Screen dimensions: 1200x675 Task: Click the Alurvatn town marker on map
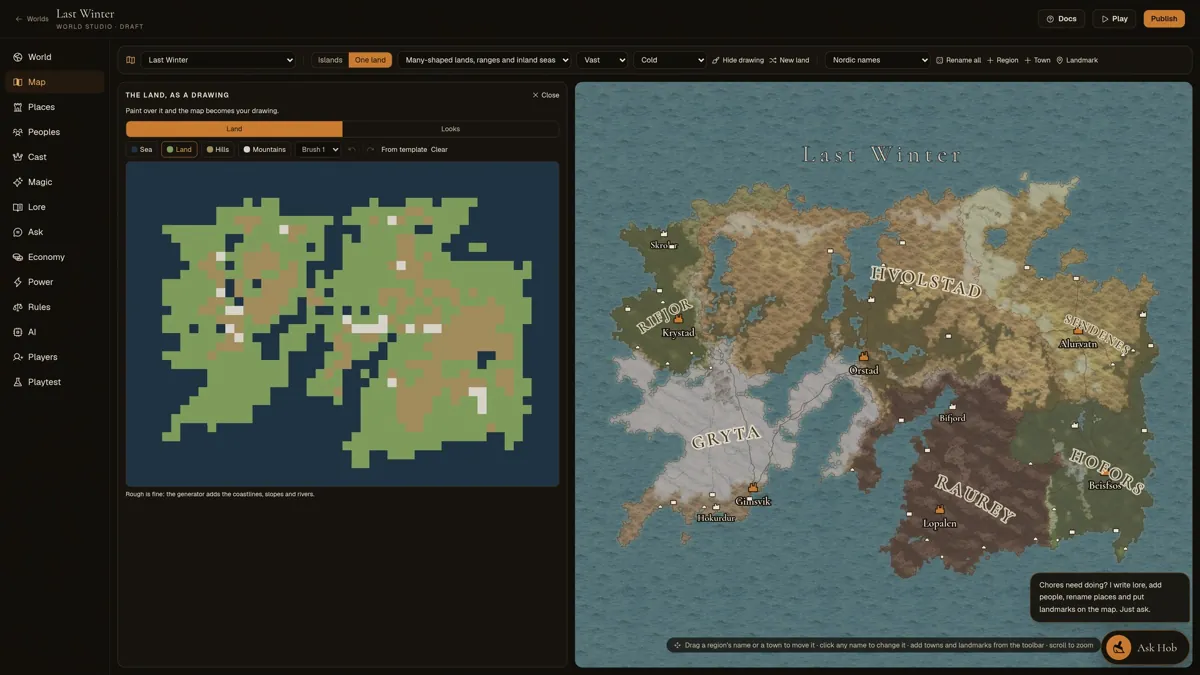tap(1078, 330)
